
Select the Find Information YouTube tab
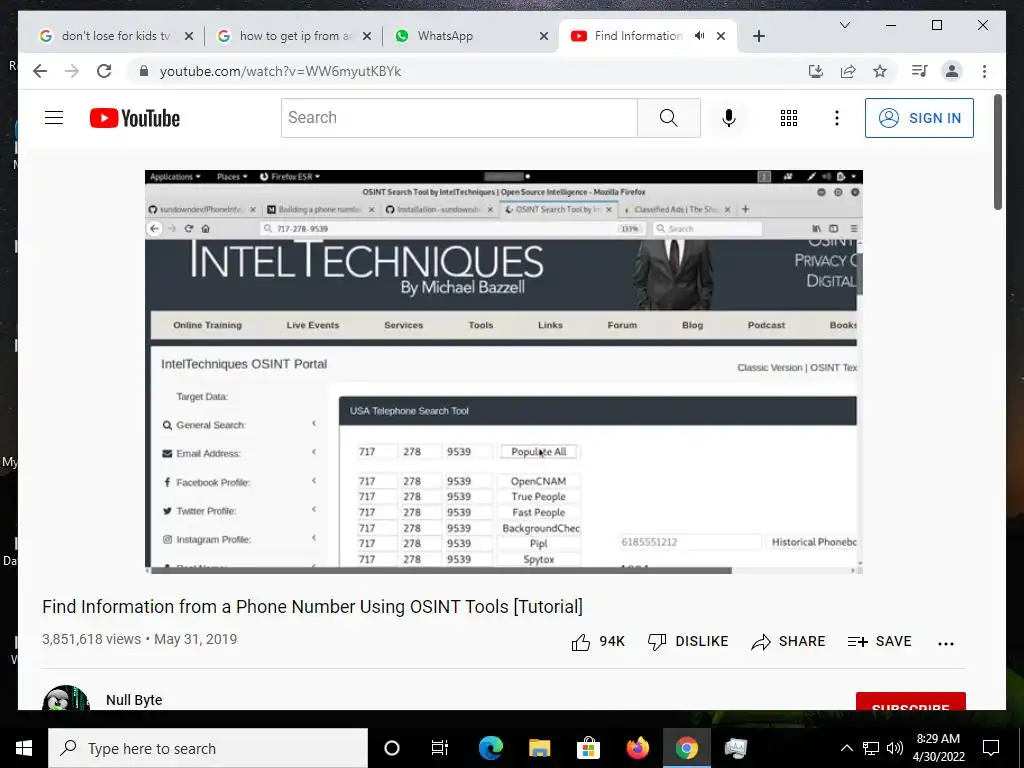(637, 36)
